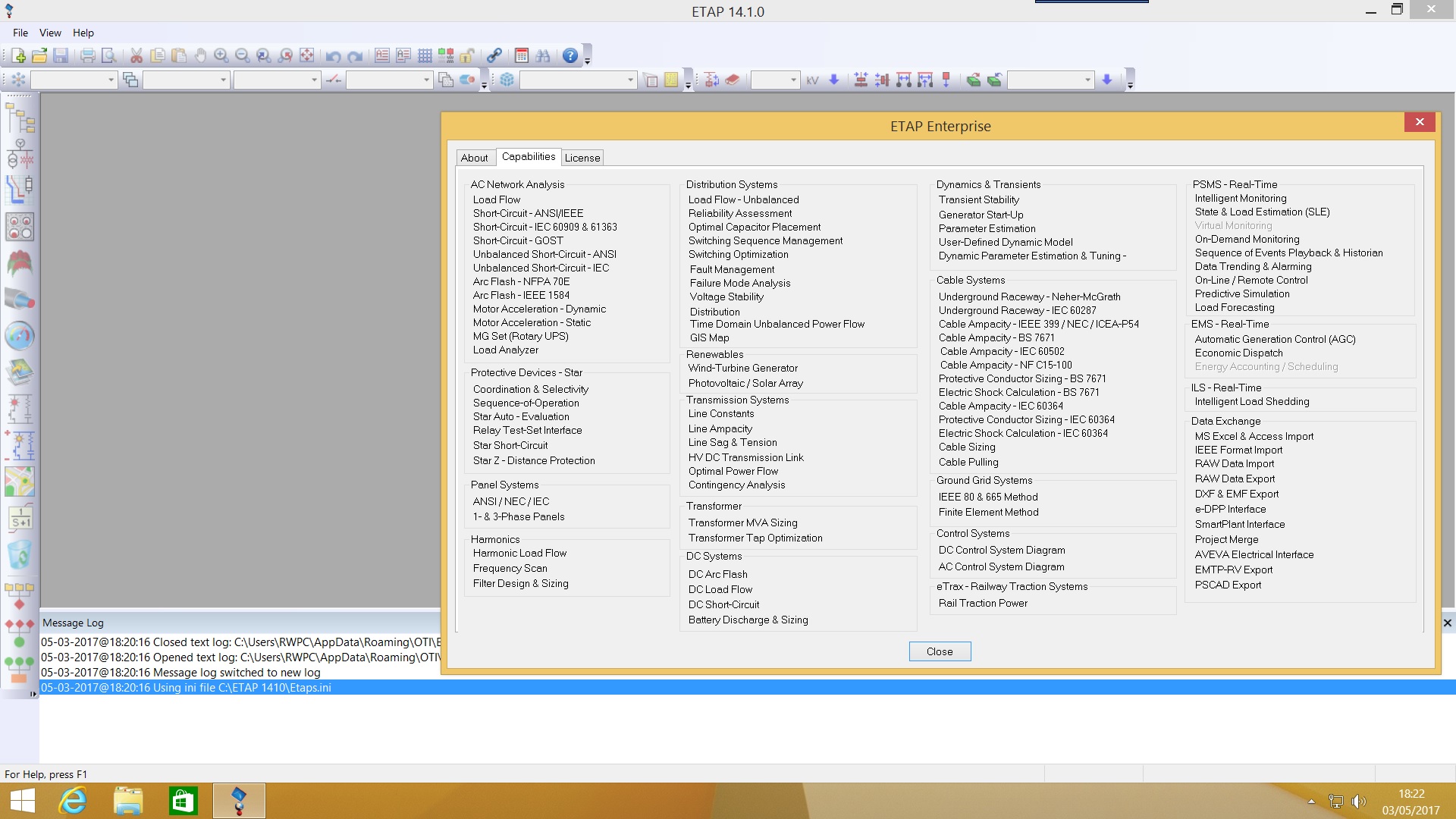Click the Cut scissors icon

136,55
